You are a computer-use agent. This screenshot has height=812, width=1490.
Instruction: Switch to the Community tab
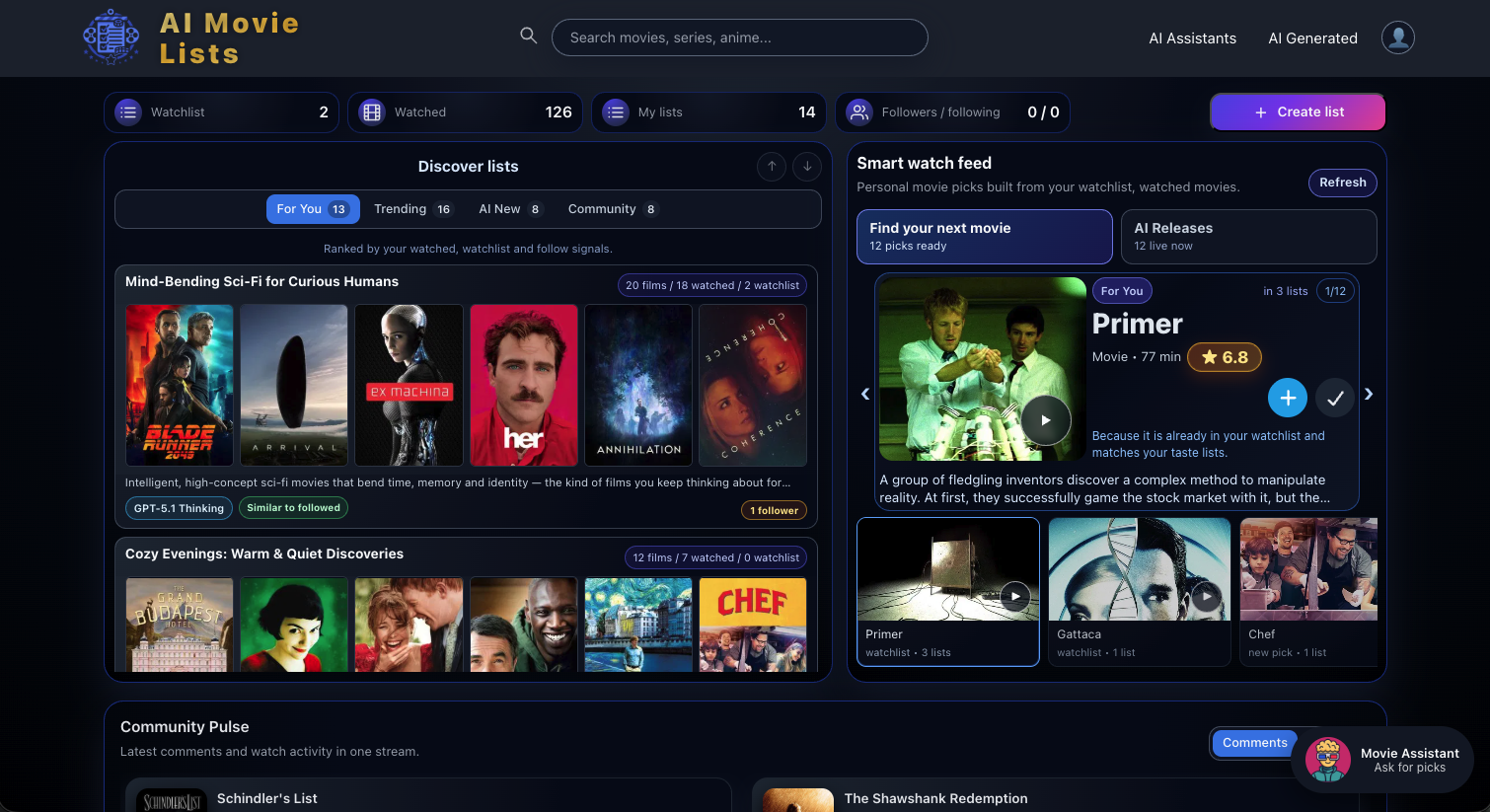click(x=612, y=209)
